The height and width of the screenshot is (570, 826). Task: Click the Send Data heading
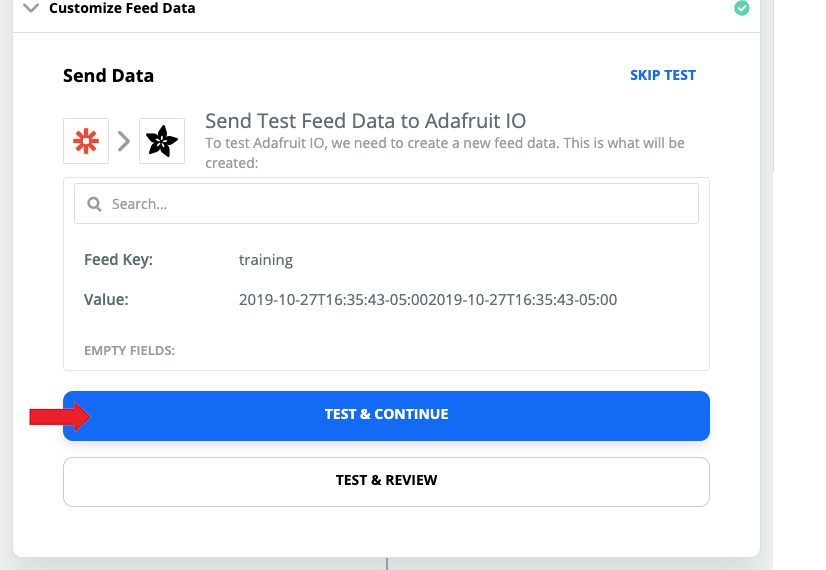click(108, 76)
